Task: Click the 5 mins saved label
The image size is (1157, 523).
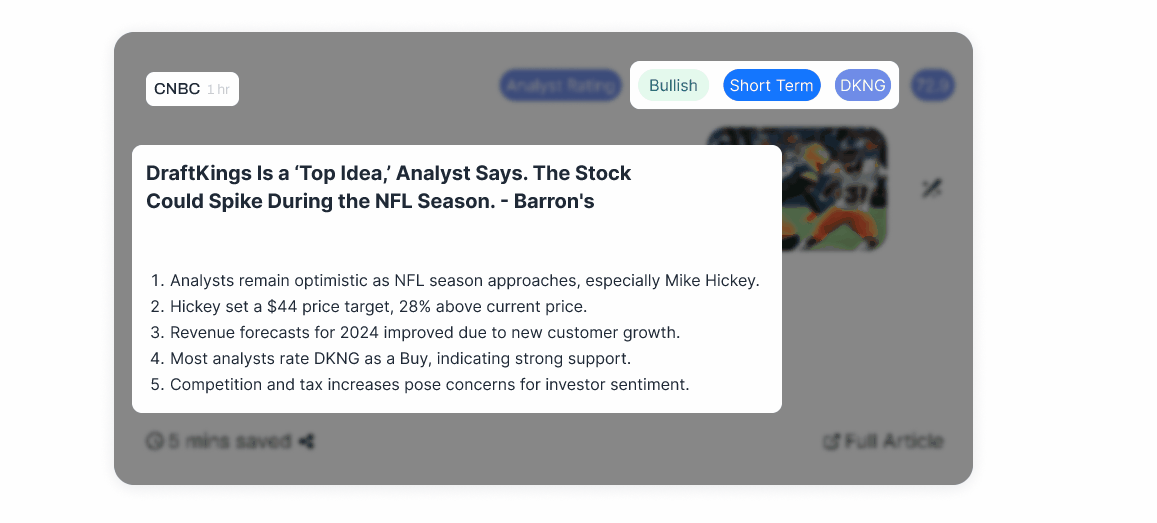Action: 229,442
